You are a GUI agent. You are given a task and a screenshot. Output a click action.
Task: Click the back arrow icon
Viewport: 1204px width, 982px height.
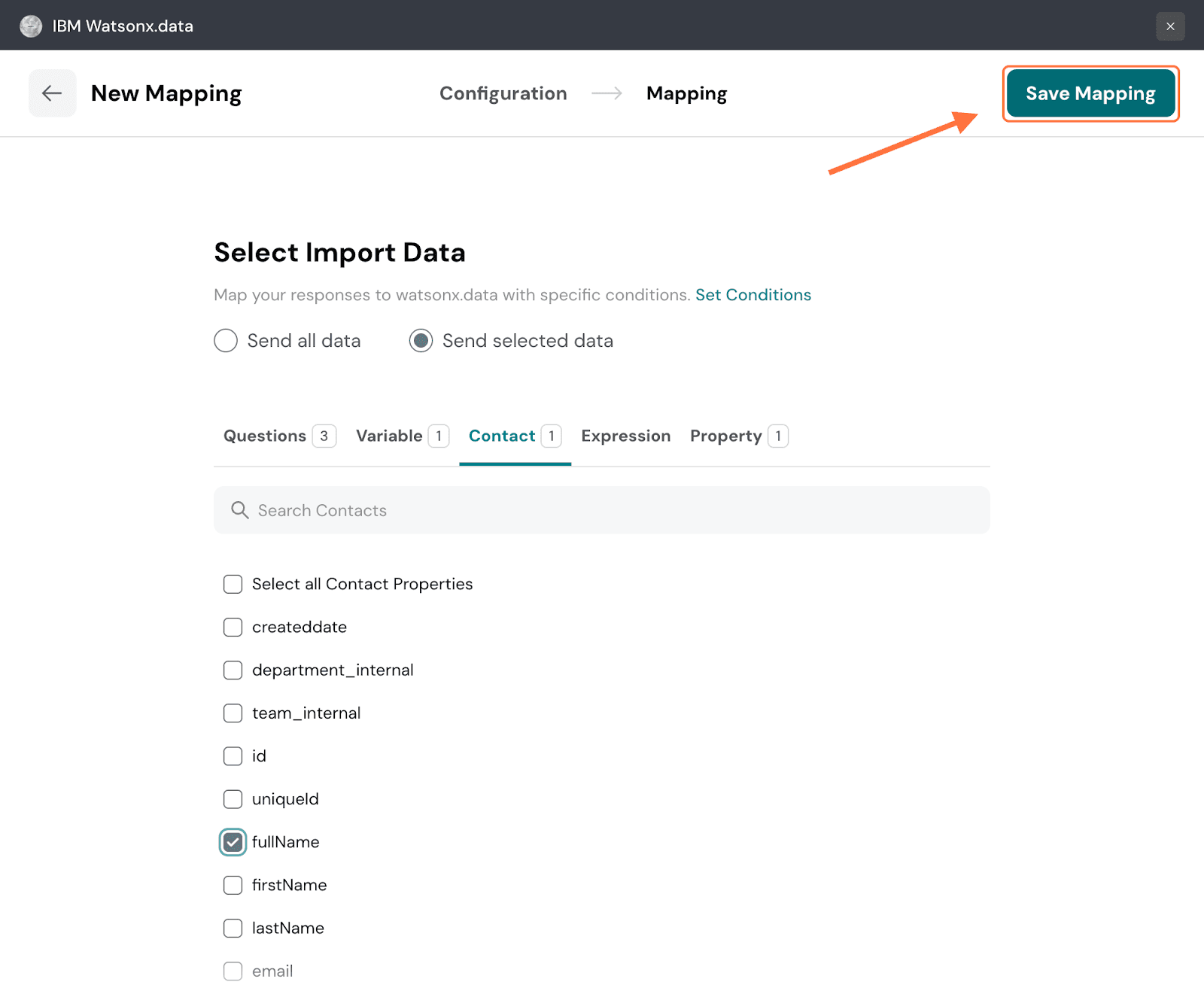tap(52, 93)
